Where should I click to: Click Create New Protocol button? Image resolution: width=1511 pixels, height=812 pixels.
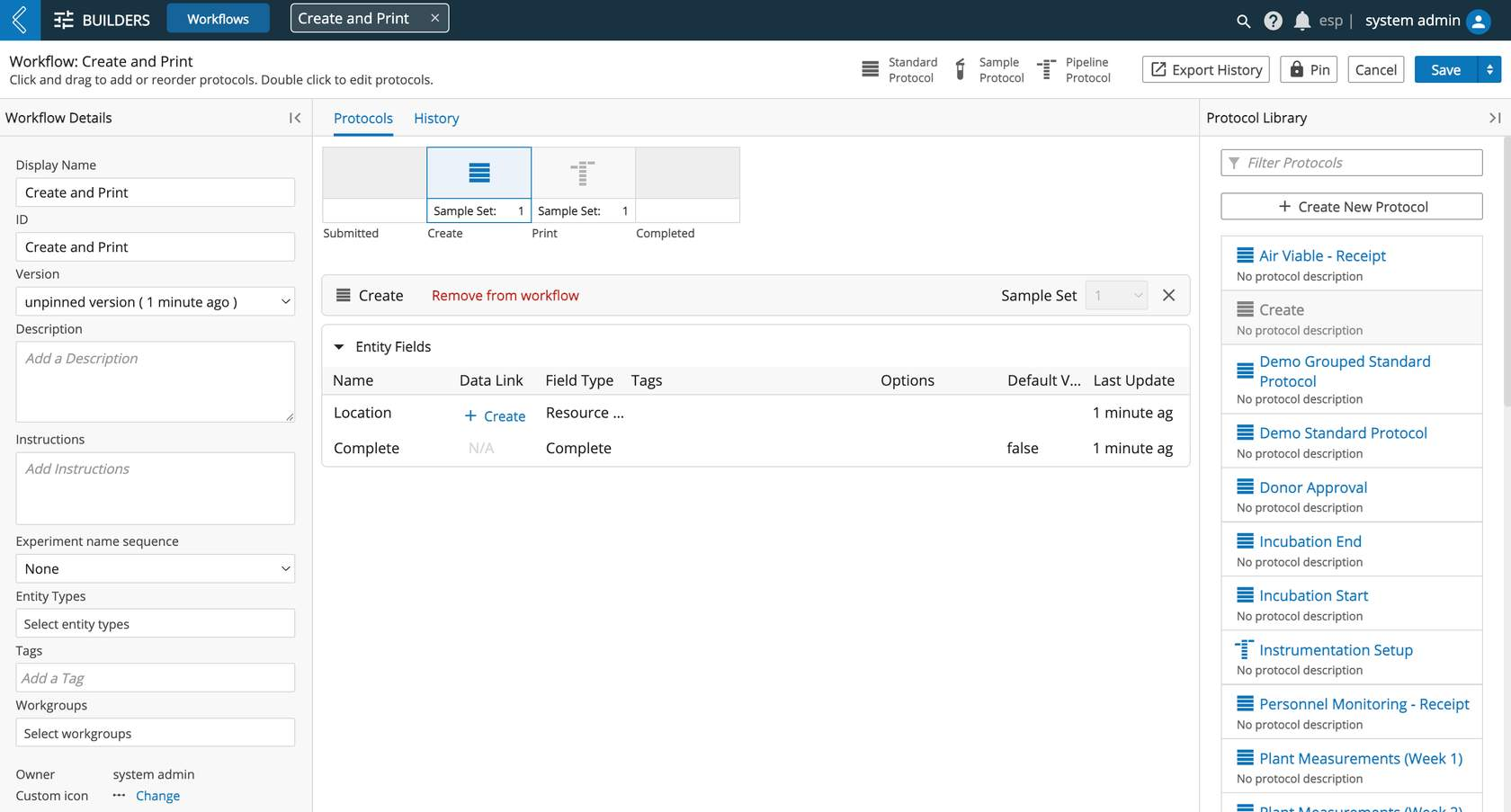click(1351, 207)
